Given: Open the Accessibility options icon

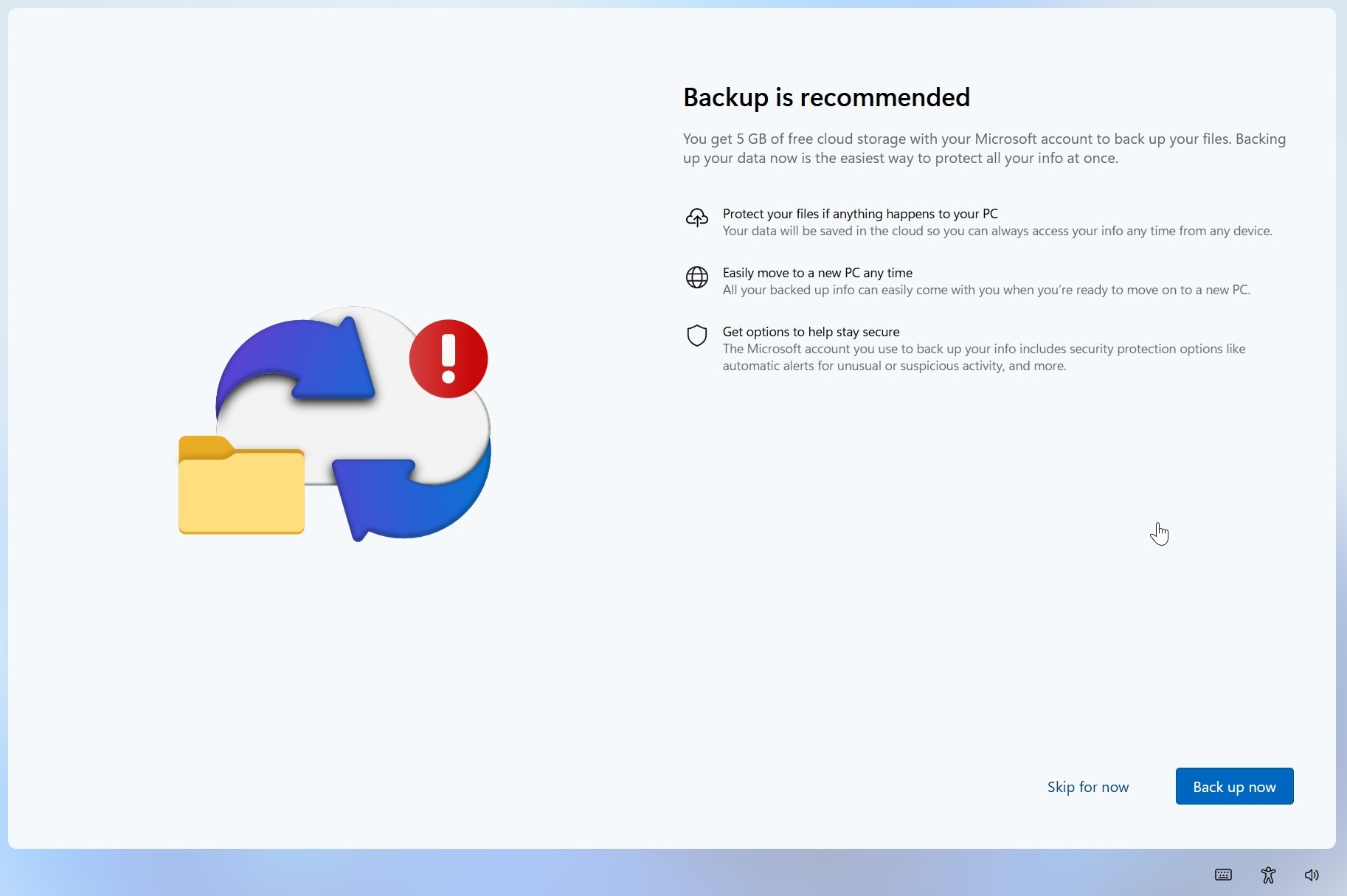Looking at the screenshot, I should (1268, 875).
